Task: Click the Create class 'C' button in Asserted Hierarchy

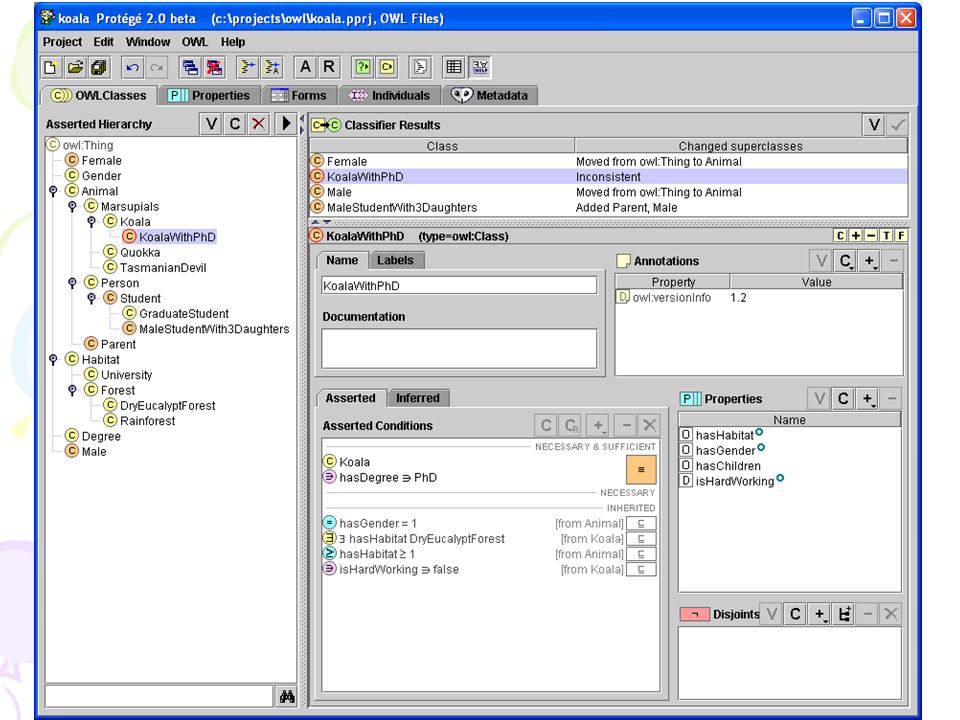Action: (234, 124)
